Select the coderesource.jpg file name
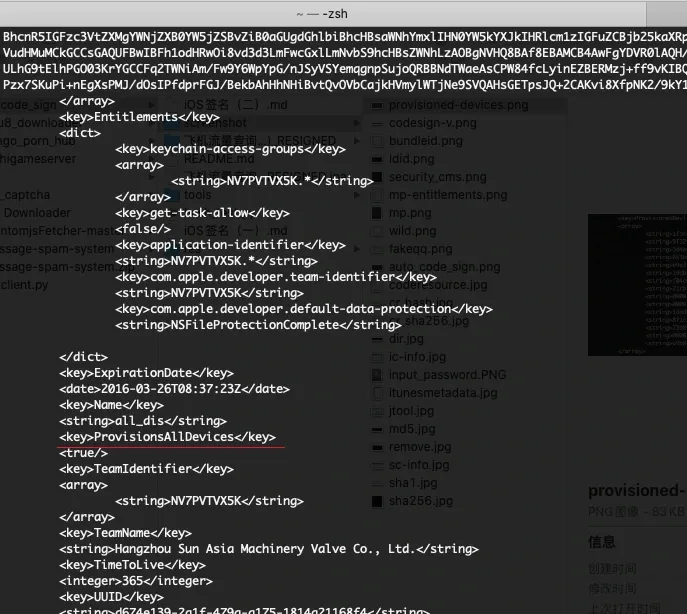687x614 pixels. (438, 285)
